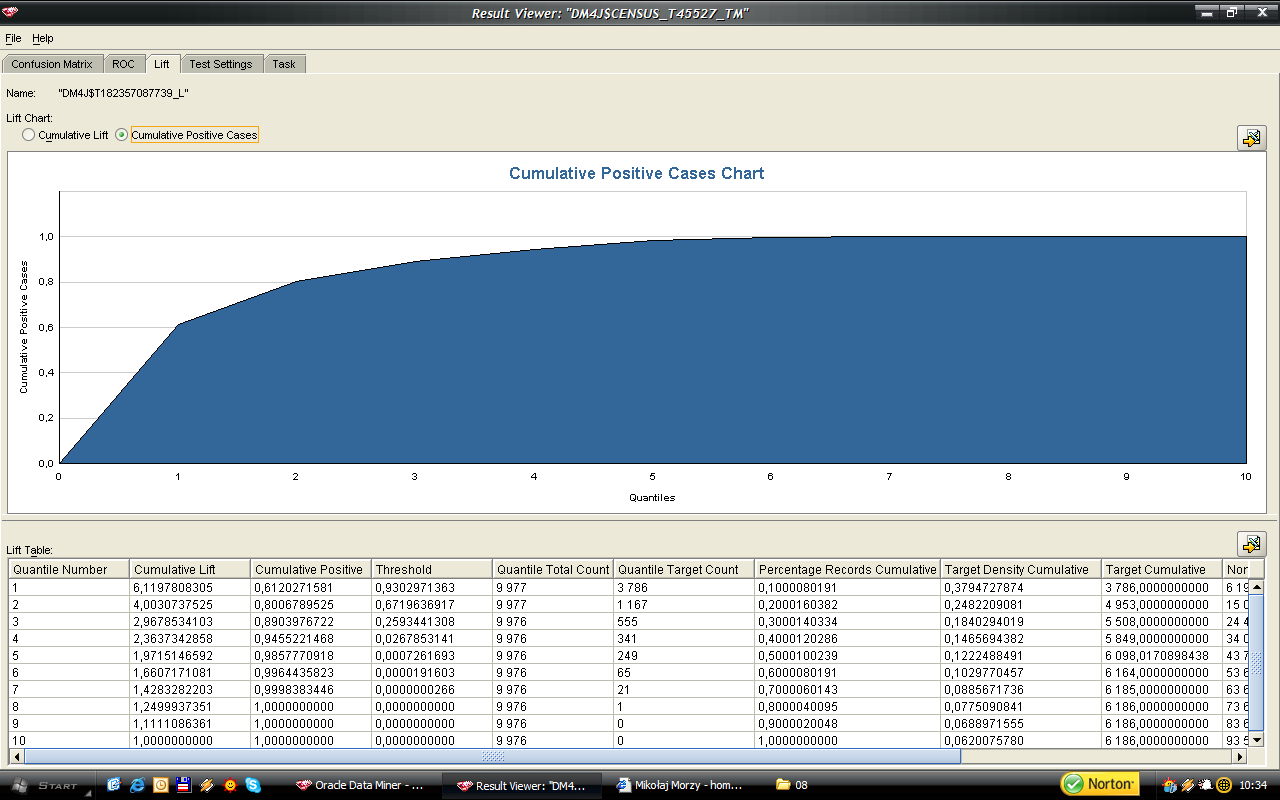Click Target Density Cumulative column header
1280x800 pixels.
point(1021,570)
